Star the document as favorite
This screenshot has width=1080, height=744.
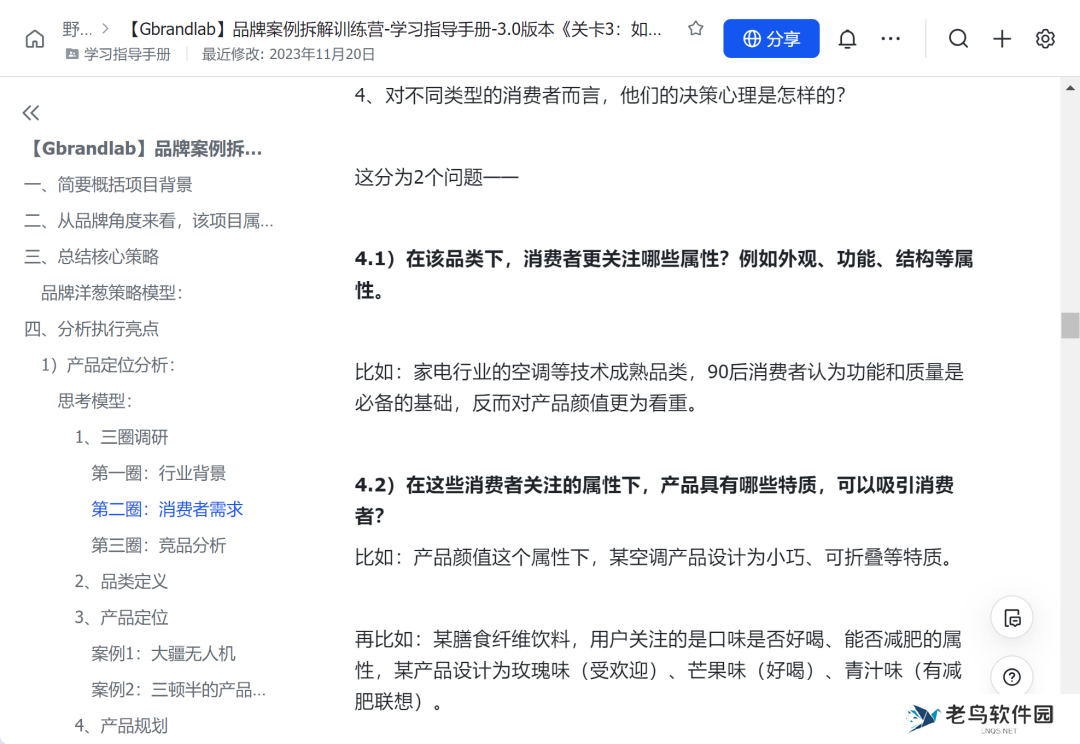tap(695, 30)
